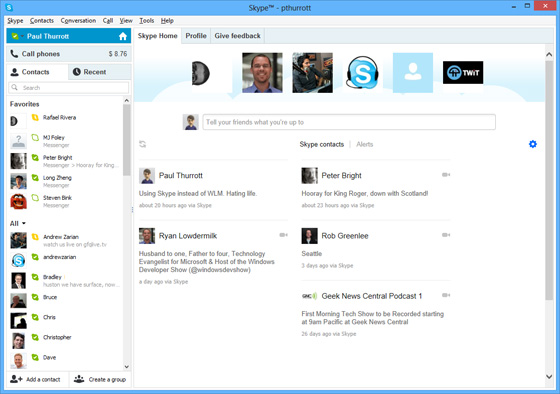Click the radio studio photo in the header
This screenshot has height=394, width=560.
[x=312, y=73]
